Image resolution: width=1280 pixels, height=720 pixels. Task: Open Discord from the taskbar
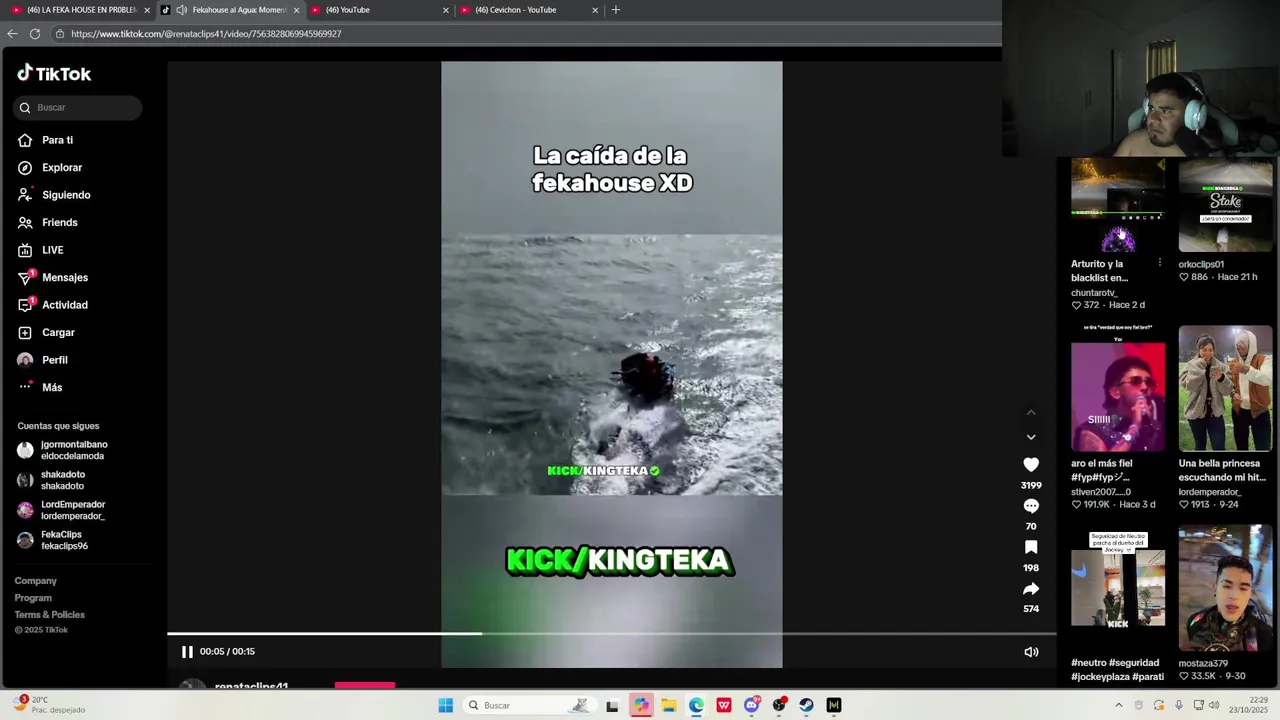(751, 706)
